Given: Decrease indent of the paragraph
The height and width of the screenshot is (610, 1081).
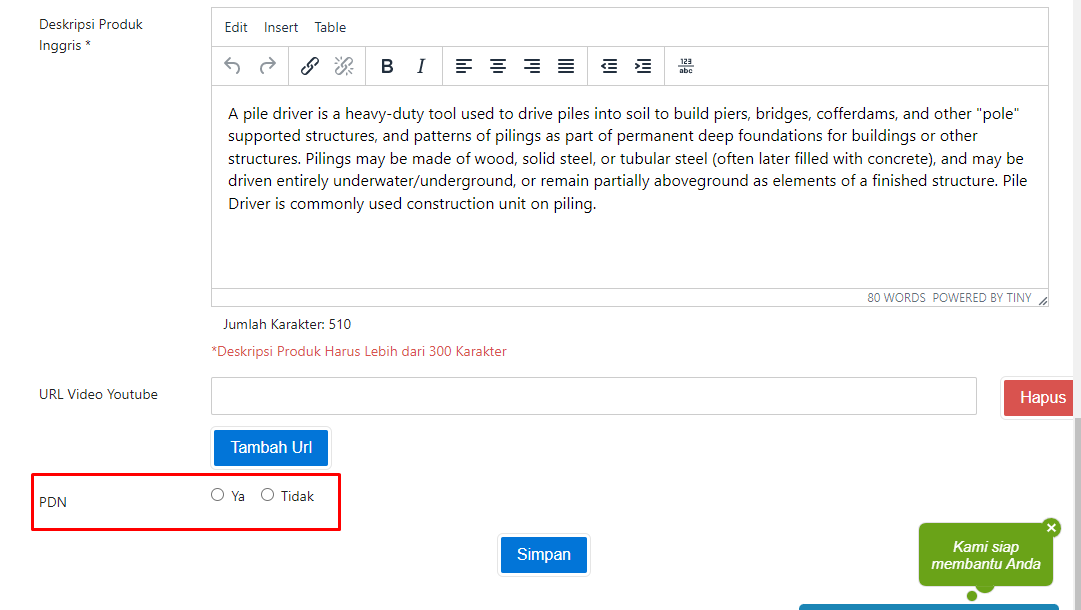Looking at the screenshot, I should tap(609, 66).
